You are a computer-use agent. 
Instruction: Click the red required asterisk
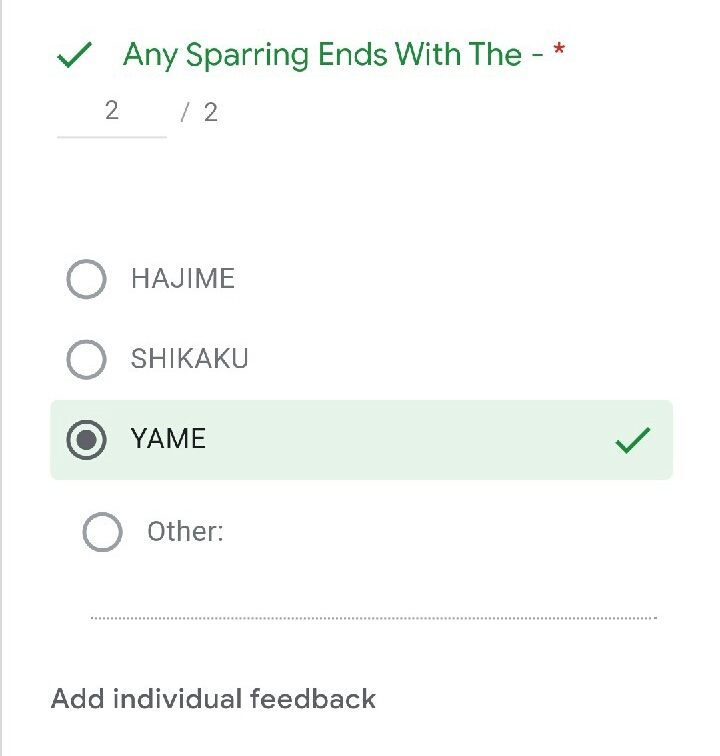[558, 52]
